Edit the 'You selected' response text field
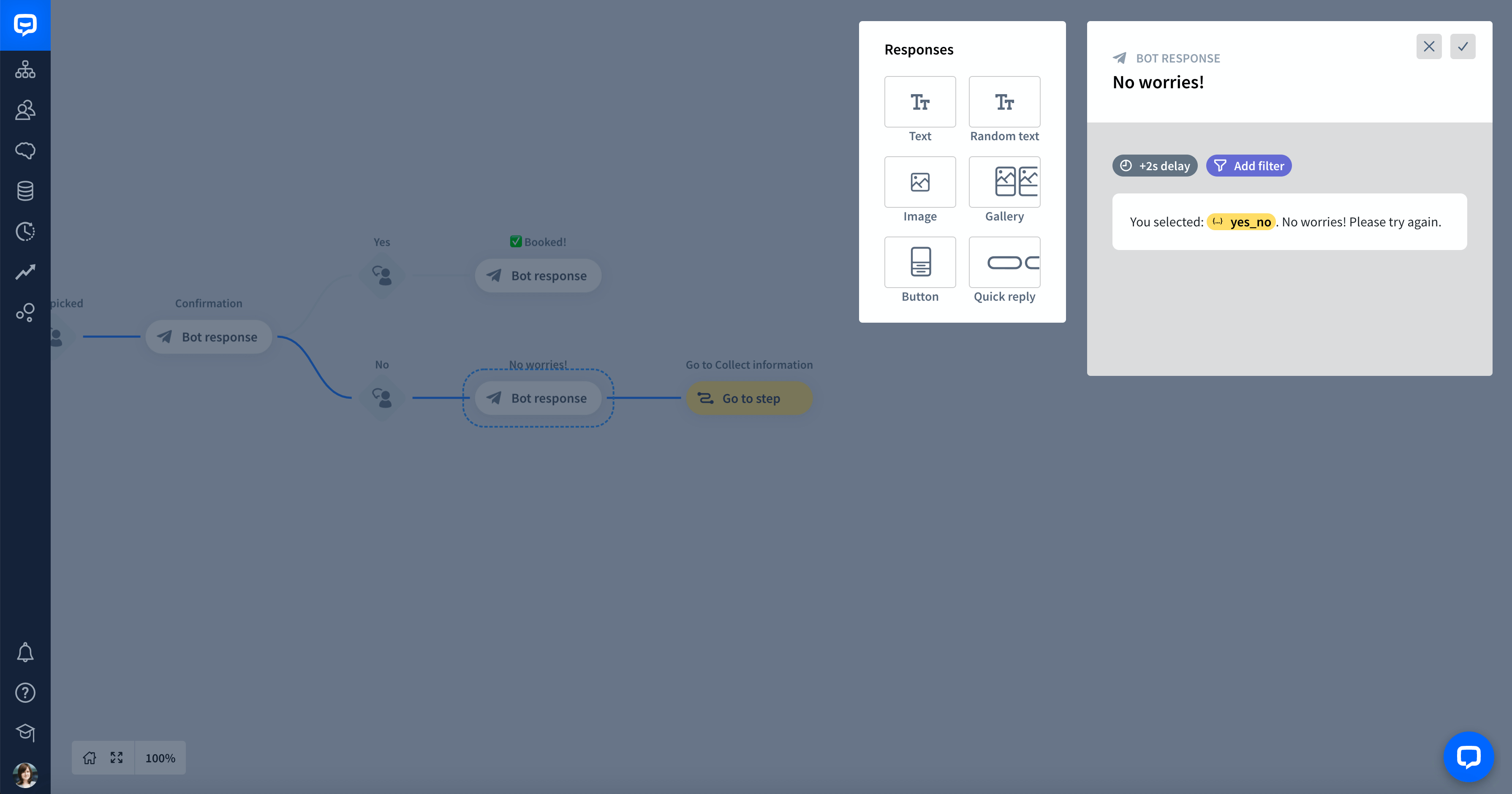1512x794 pixels. tap(1289, 222)
